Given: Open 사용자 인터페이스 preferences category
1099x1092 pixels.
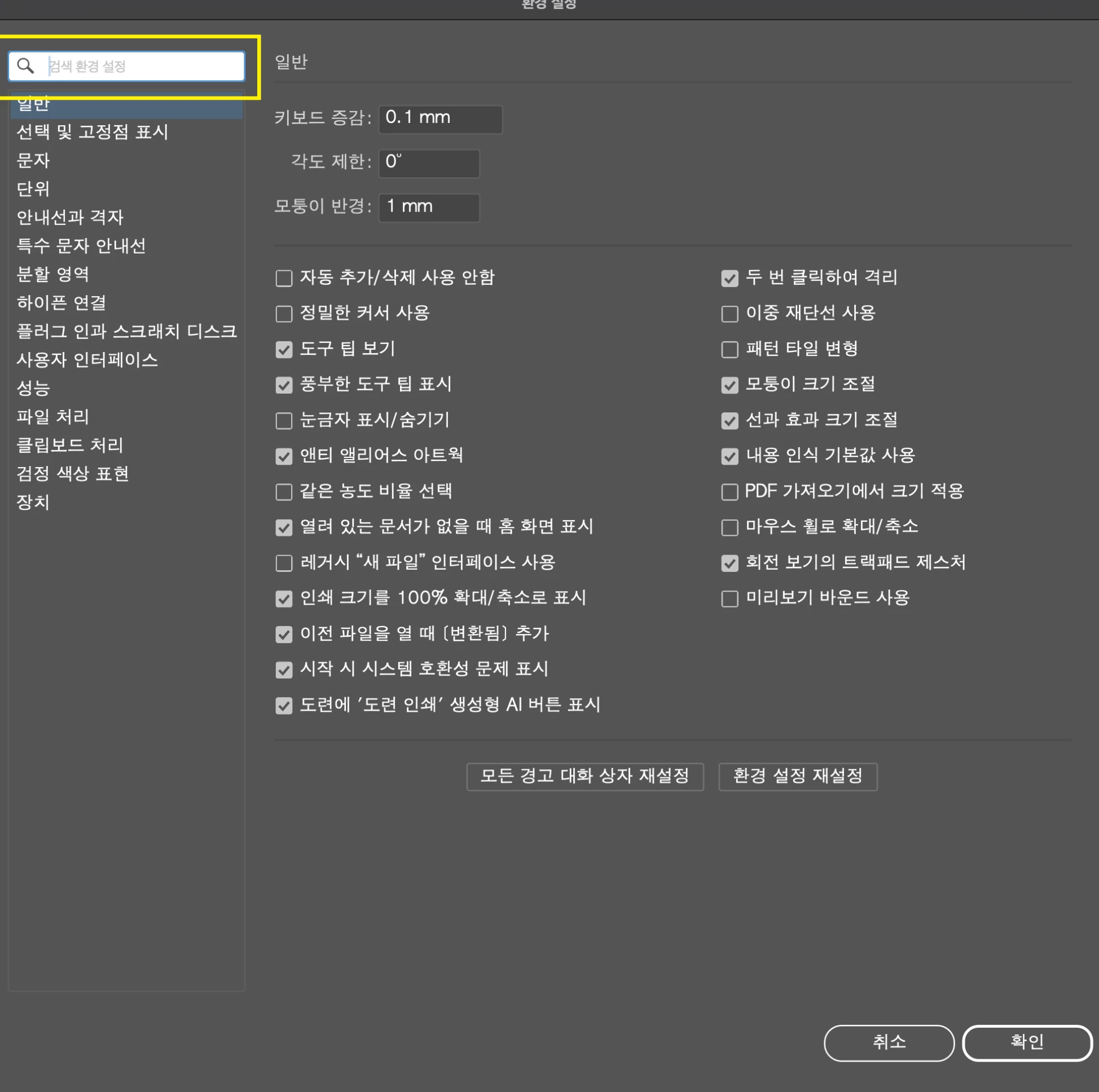Looking at the screenshot, I should (87, 359).
